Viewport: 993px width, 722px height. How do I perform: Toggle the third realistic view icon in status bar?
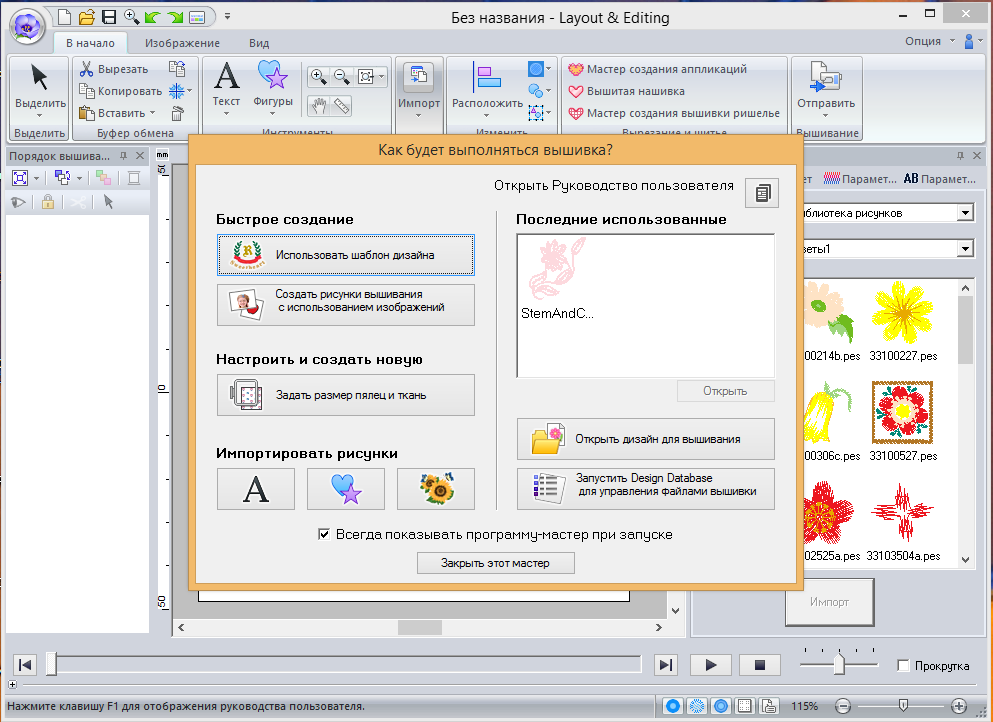tap(721, 706)
